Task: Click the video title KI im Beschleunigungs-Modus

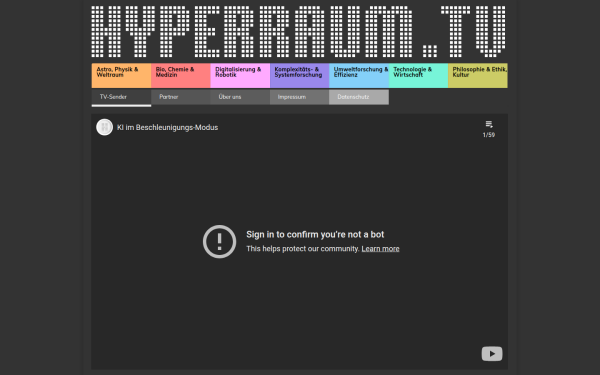Action: tap(167, 127)
